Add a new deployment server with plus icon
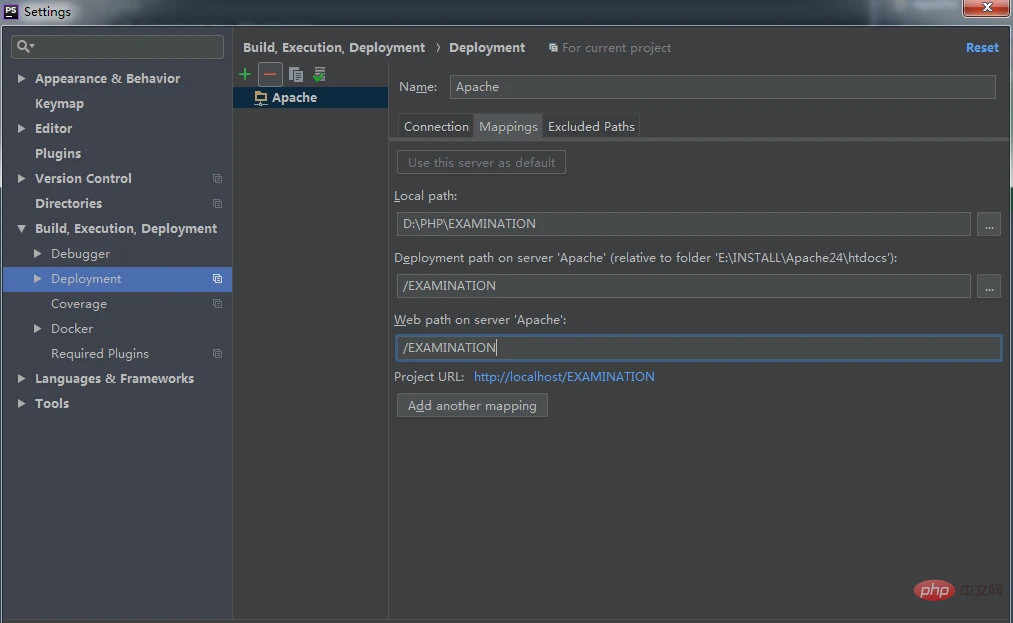 pyautogui.click(x=245, y=74)
